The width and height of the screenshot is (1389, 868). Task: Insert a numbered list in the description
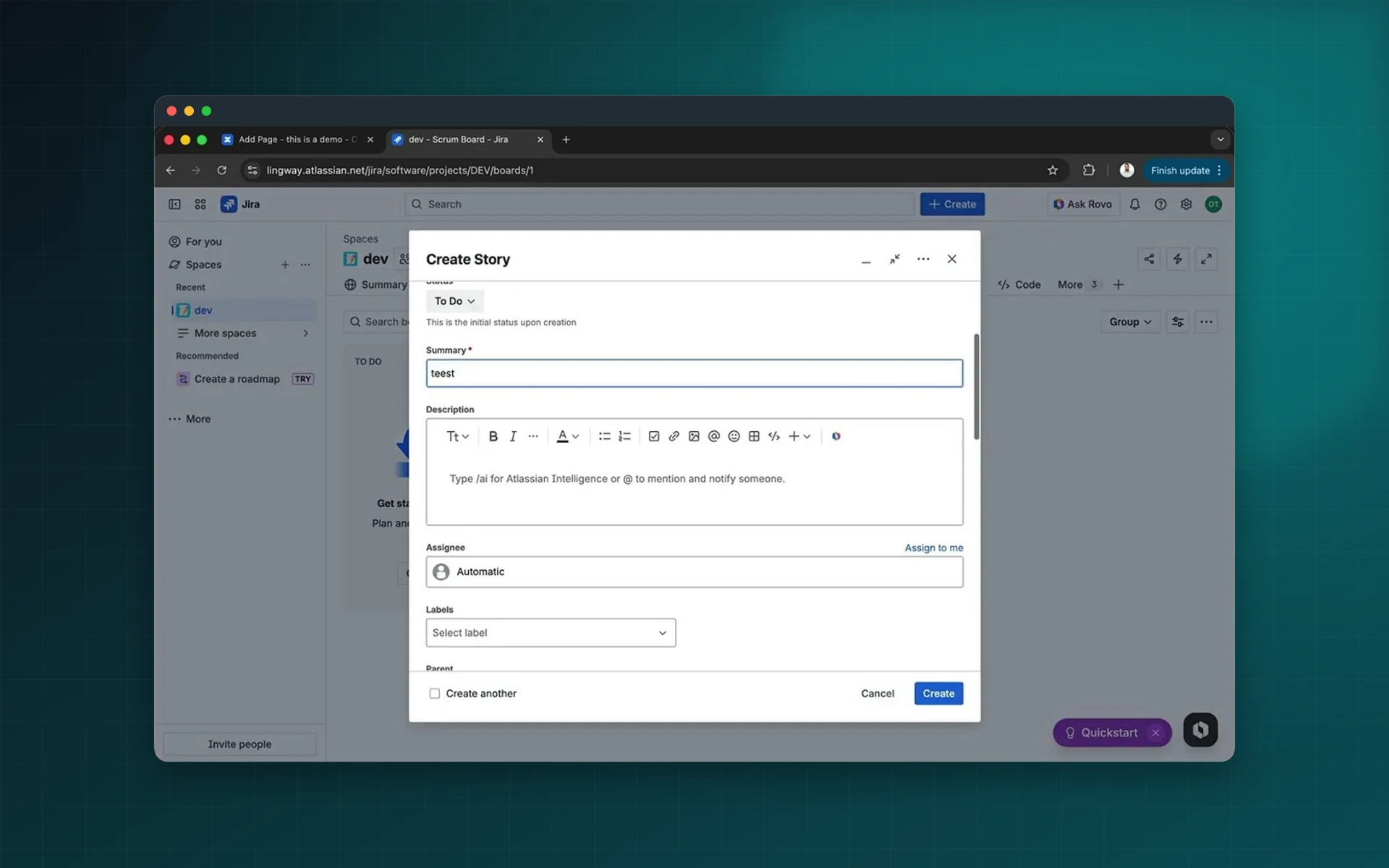624,436
